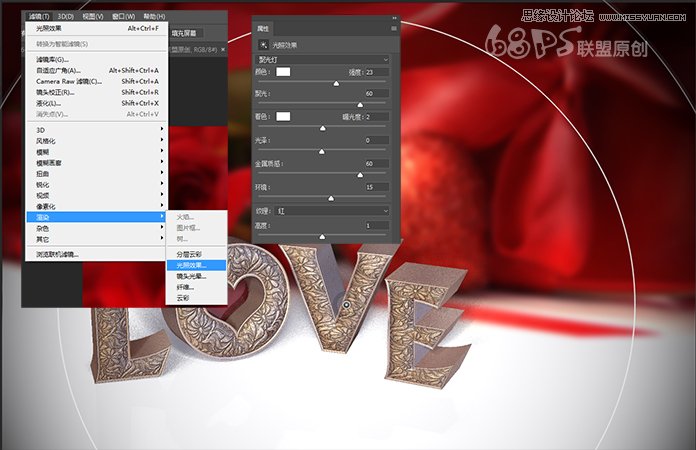Image resolution: width=696 pixels, height=450 pixels.
Task: Choose 云彩 clouds filter
Action: tap(196, 298)
